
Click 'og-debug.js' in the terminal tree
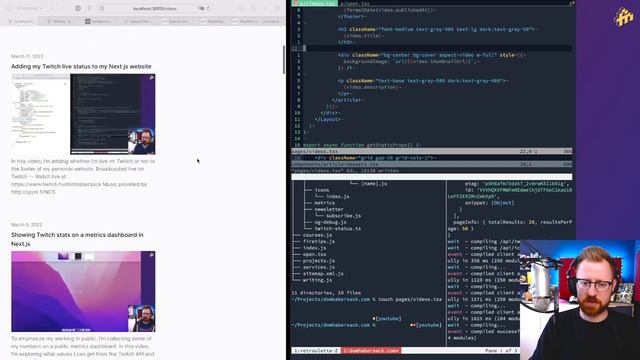[331, 222]
